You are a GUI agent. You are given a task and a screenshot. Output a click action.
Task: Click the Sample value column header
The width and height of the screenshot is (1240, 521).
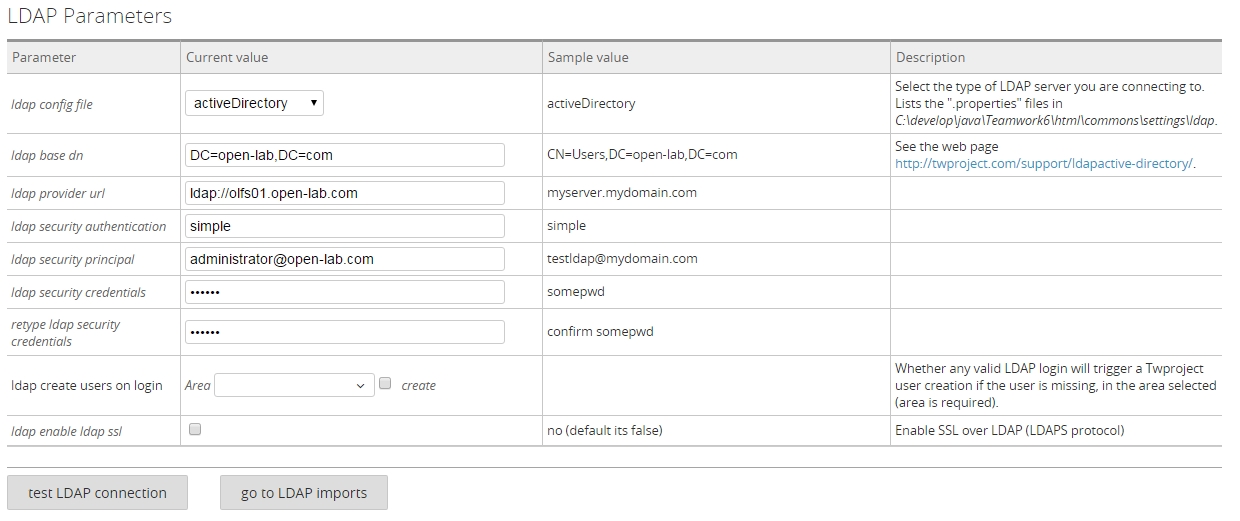[x=588, y=58]
